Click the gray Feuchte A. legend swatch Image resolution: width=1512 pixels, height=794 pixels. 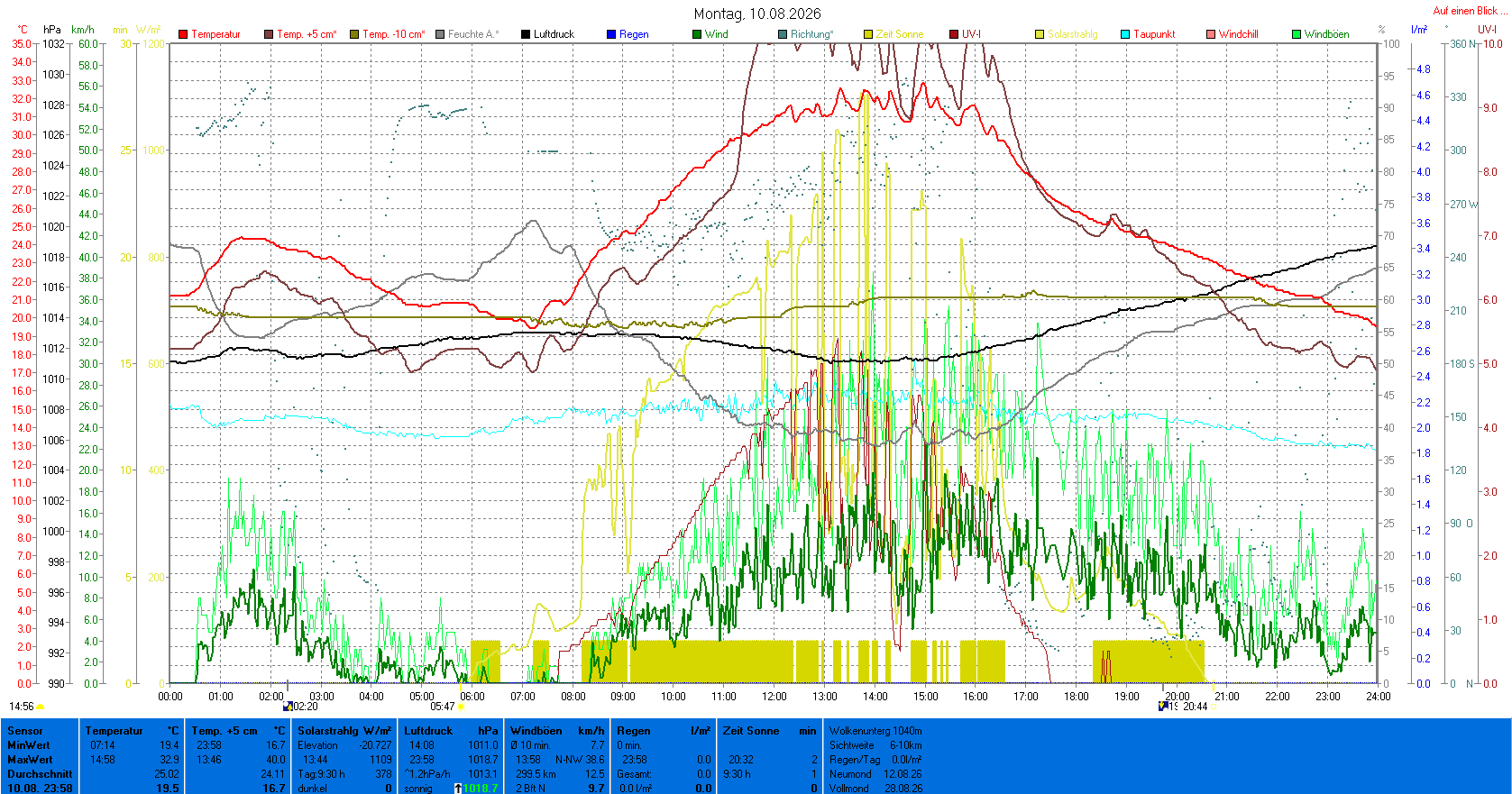(440, 34)
